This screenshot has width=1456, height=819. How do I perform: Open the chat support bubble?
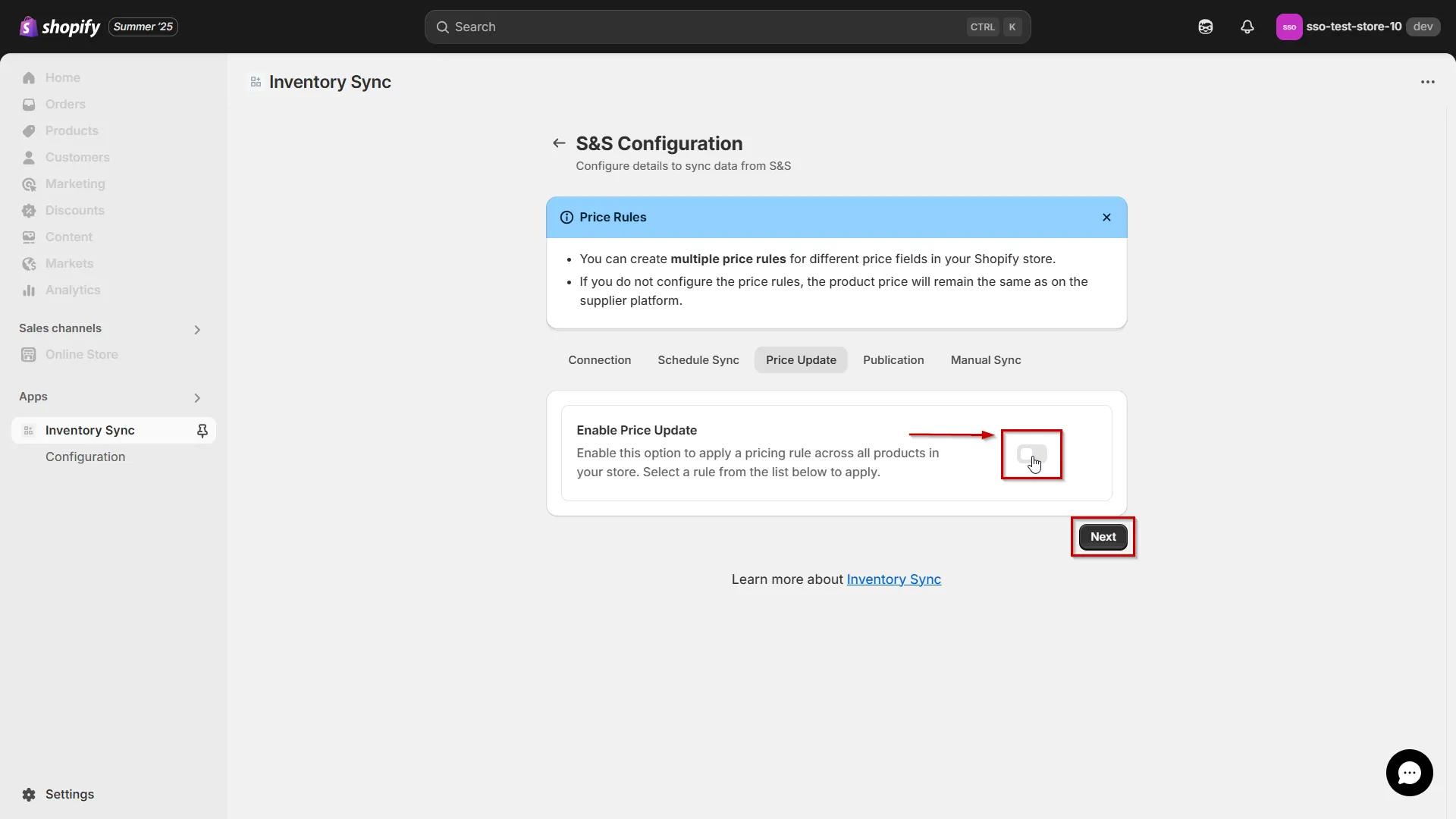(1409, 773)
